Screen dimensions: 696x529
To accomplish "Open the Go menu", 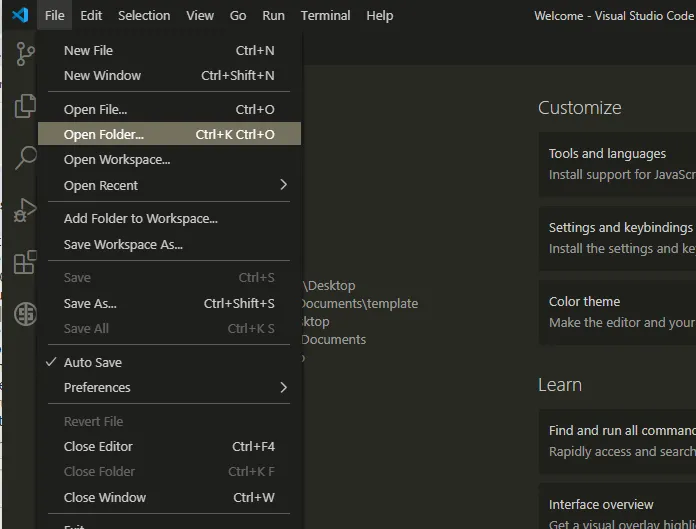I will point(238,16).
